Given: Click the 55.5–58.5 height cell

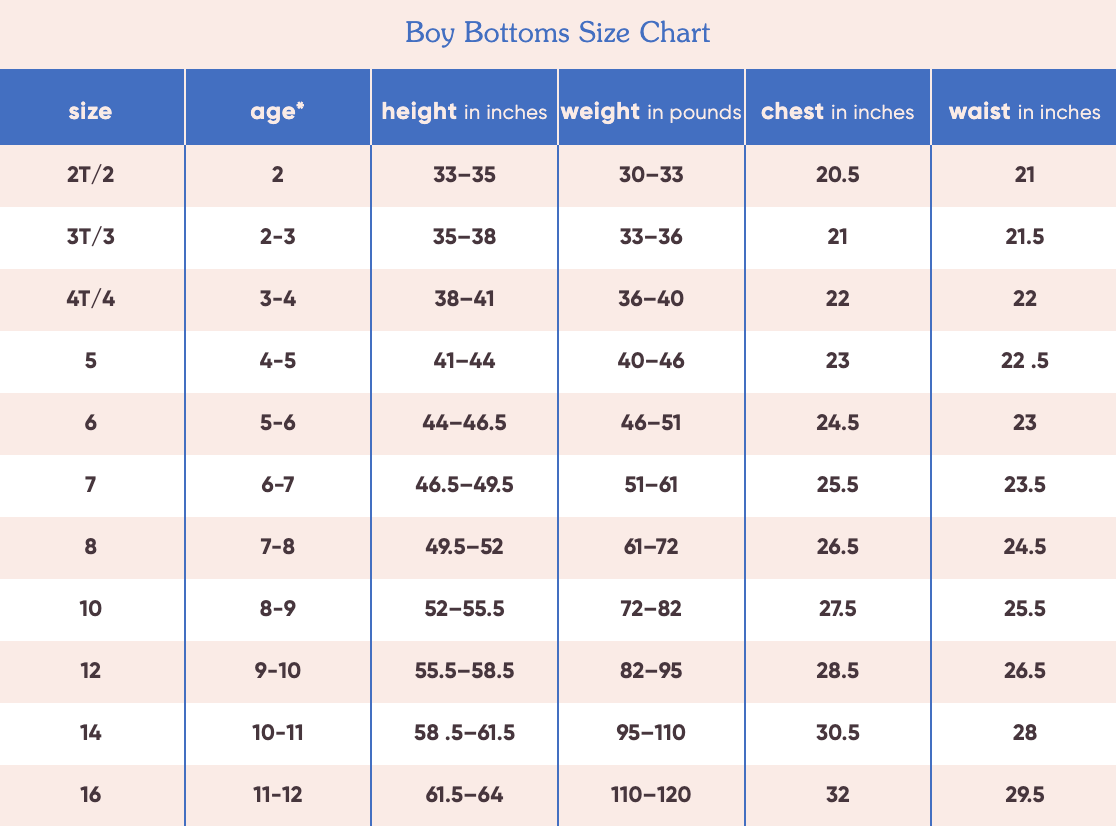Looking at the screenshot, I should 464,670.
